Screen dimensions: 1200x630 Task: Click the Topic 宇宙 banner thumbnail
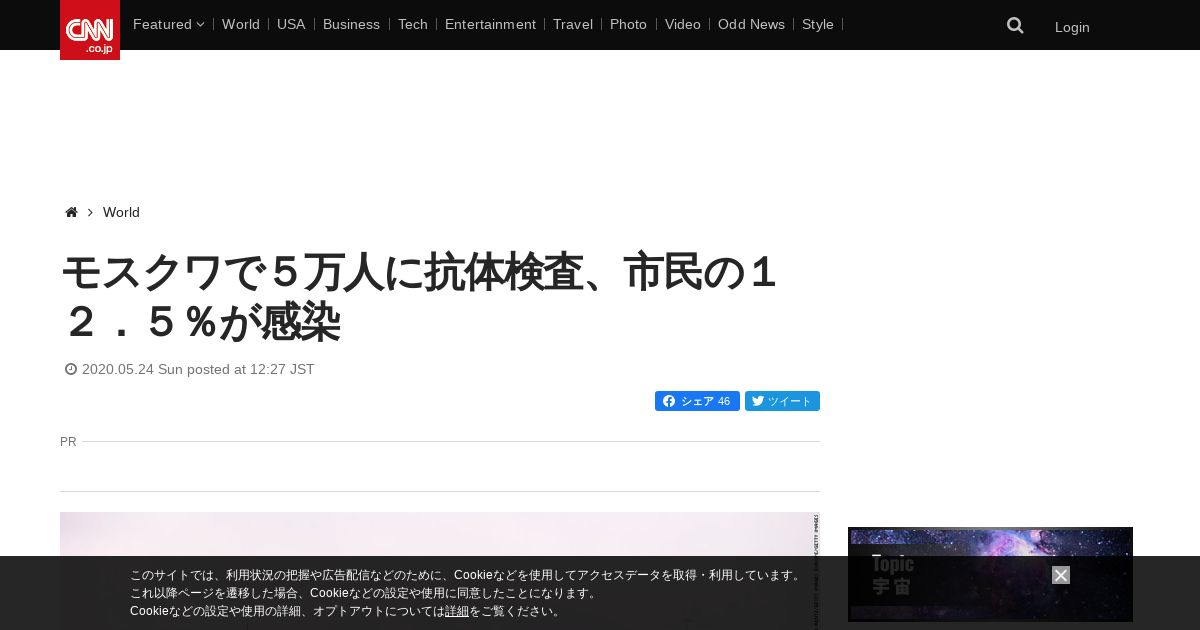tap(990, 574)
